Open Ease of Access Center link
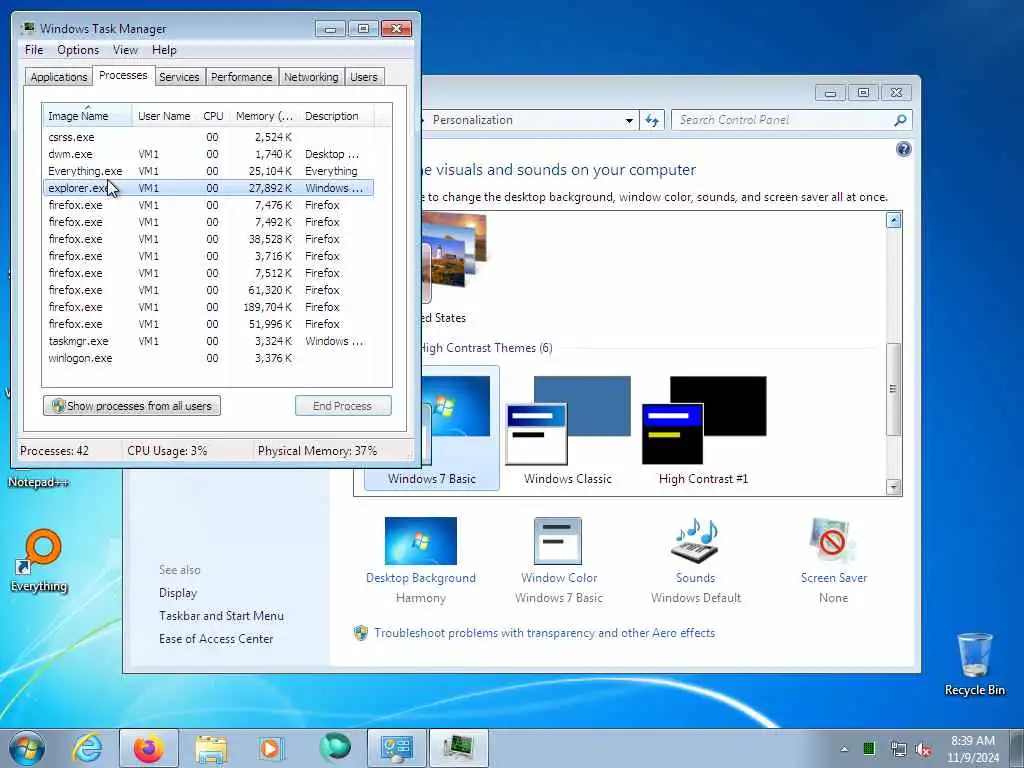 point(216,639)
